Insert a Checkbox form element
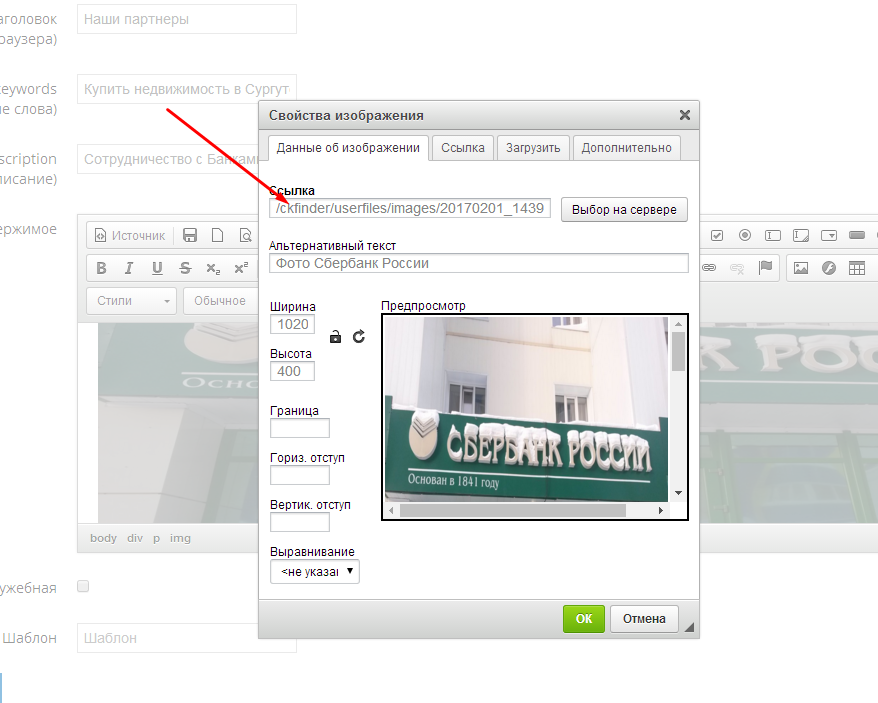878x703 pixels. tap(717, 235)
